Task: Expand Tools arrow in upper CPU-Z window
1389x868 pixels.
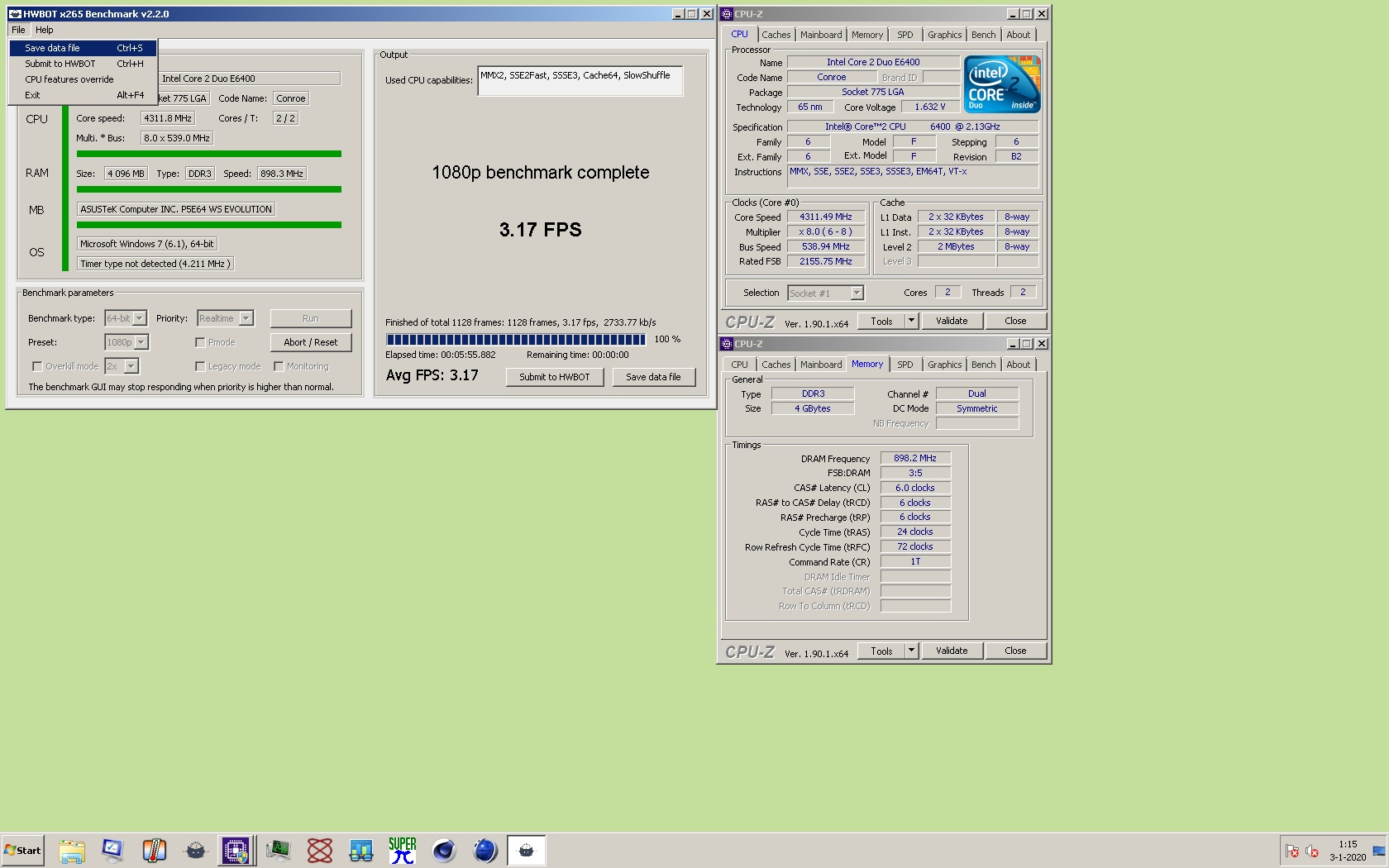Action: (x=911, y=321)
